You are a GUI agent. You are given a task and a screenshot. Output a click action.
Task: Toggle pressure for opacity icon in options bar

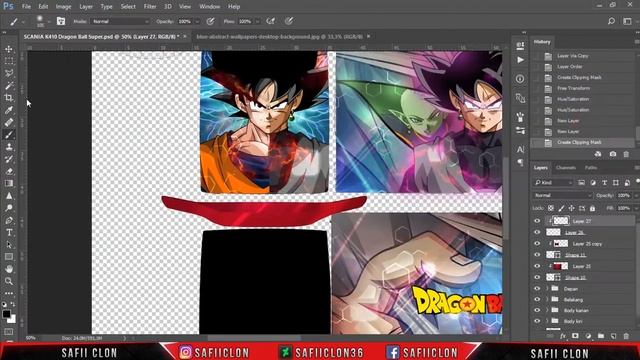pyautogui.click(x=211, y=21)
